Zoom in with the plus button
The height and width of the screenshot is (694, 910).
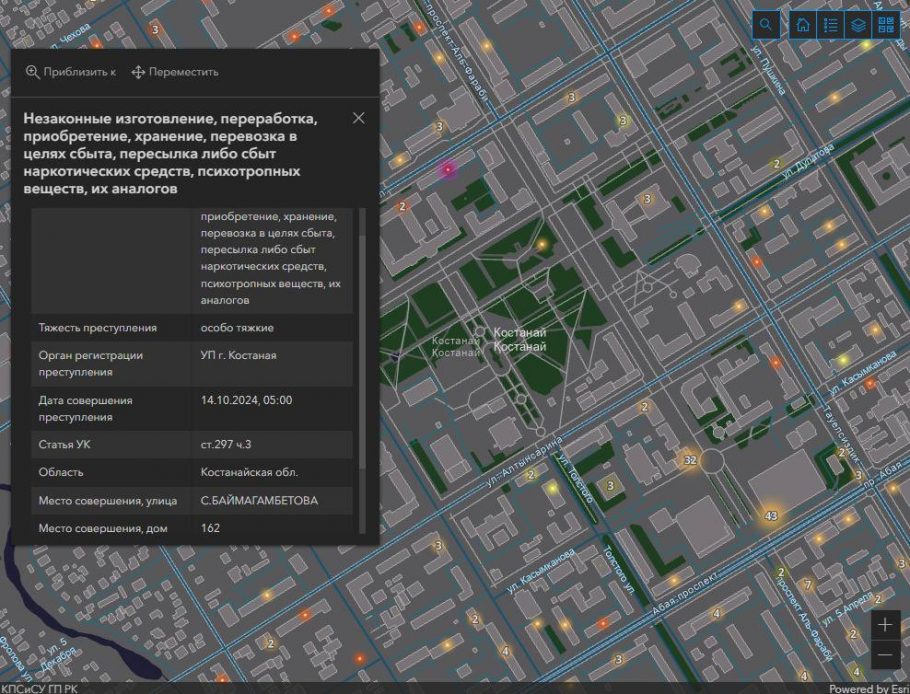coord(885,624)
